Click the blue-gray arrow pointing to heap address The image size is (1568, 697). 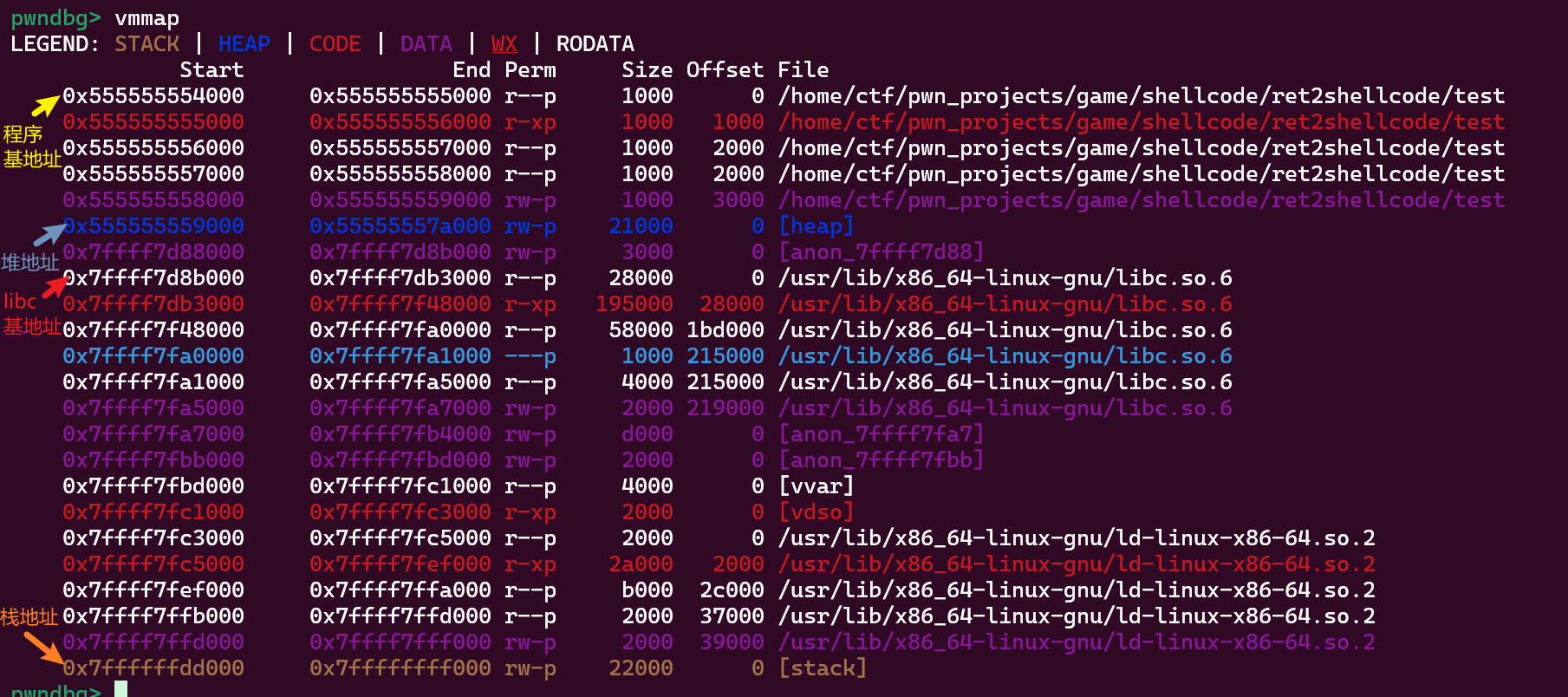[x=49, y=234]
